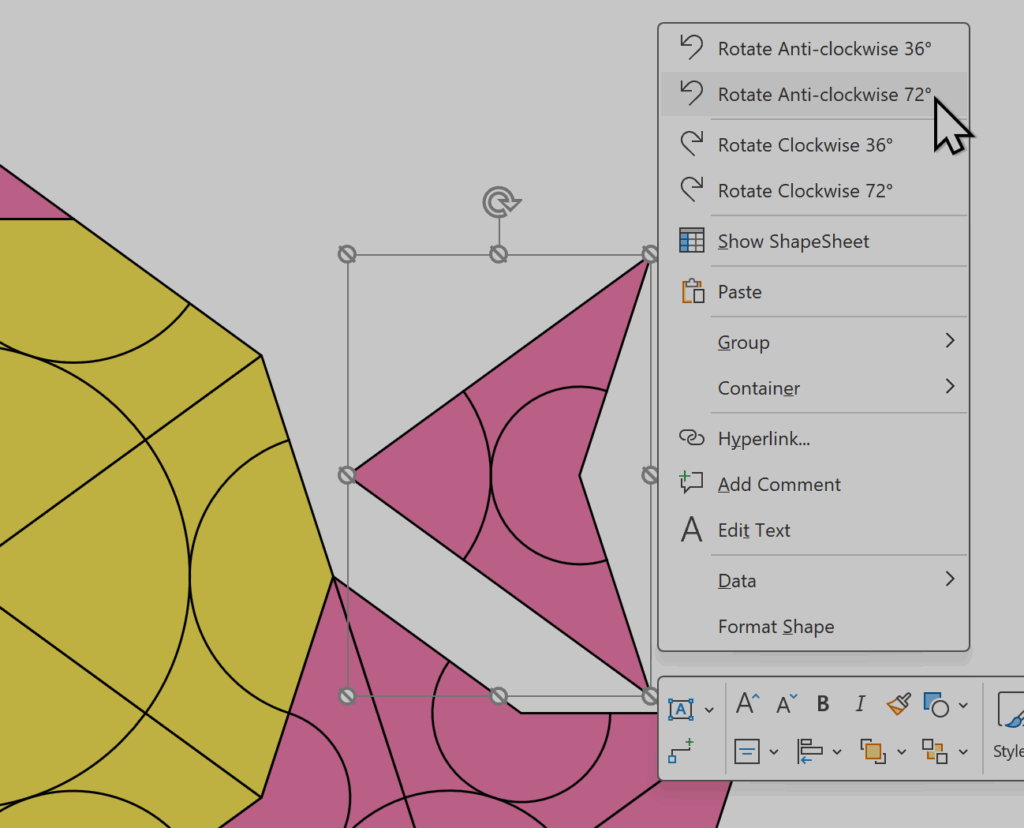Click the Paste clipboard icon
Screen dimensions: 1024x828
tap(692, 292)
